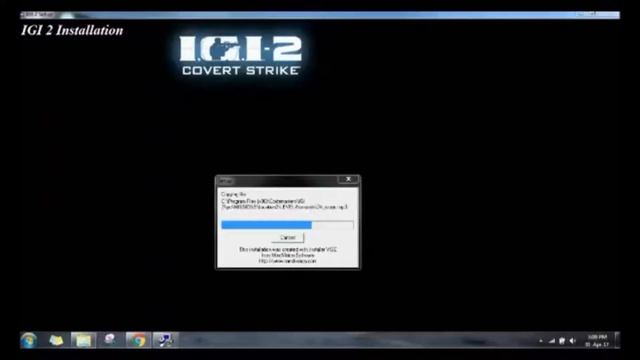Open the taskbar icon left of Chrome
Screen dimensions: 640x360
click(110, 340)
